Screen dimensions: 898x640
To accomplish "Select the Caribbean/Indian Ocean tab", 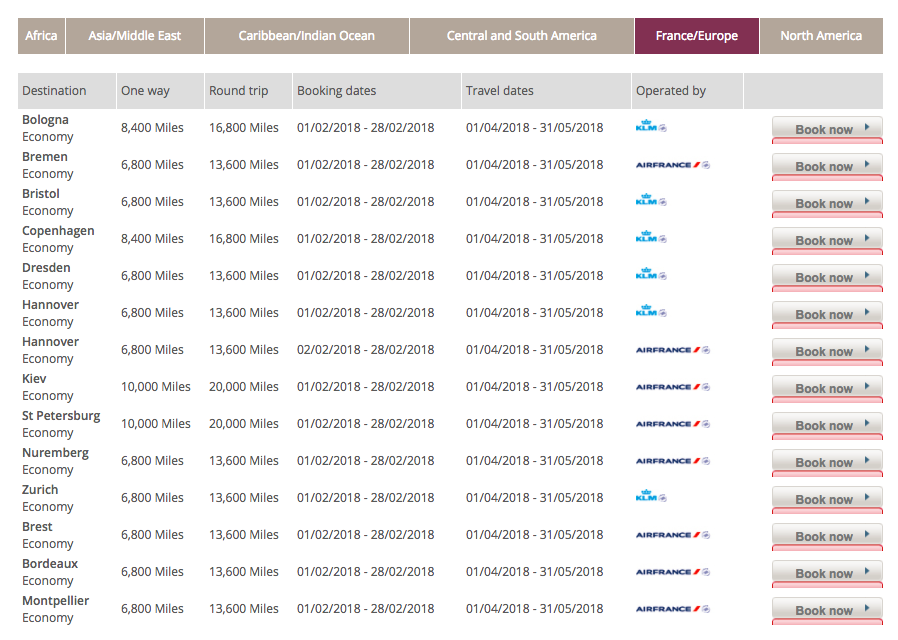I will [x=306, y=36].
